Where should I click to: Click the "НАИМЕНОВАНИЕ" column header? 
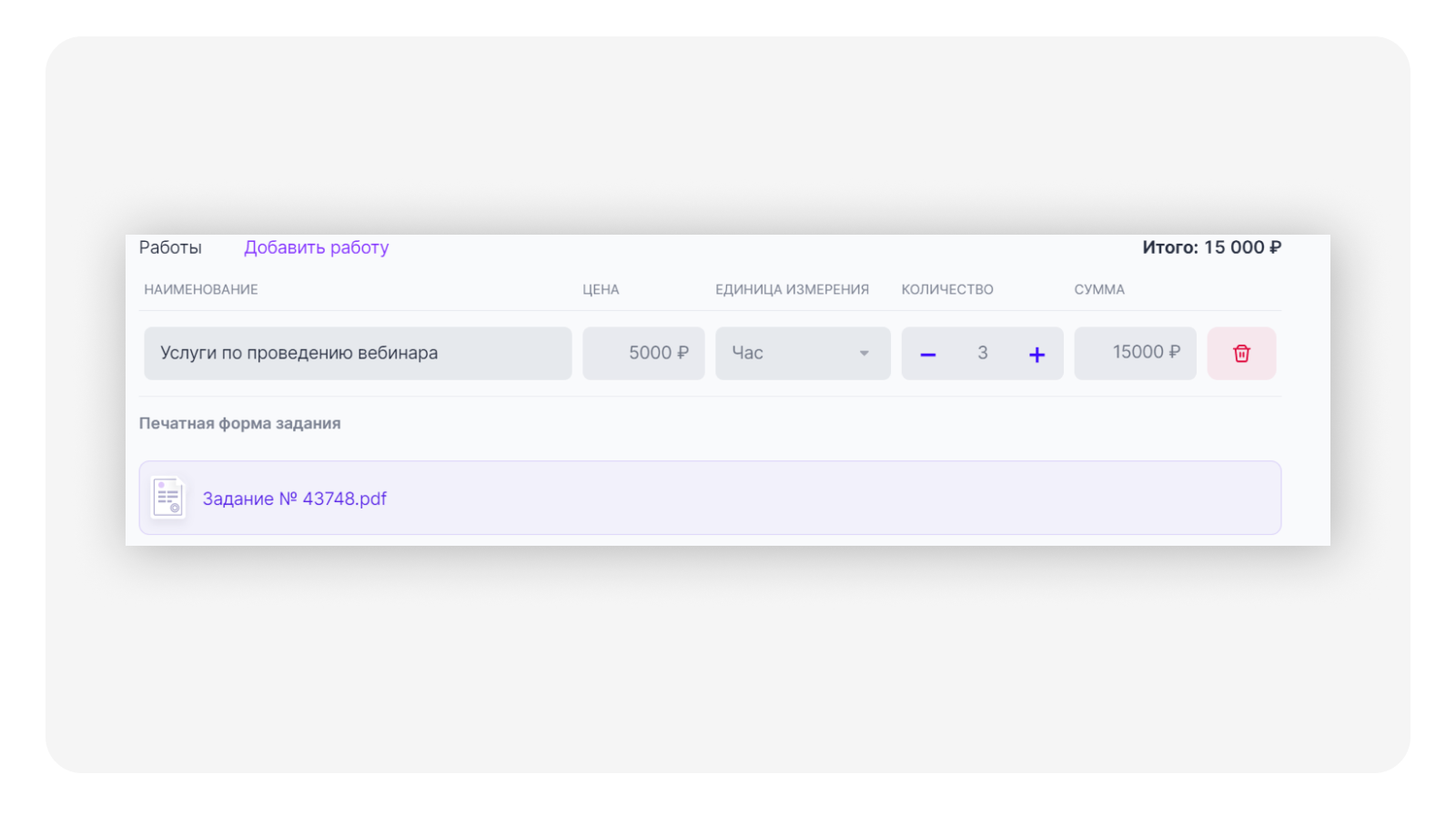tap(201, 289)
